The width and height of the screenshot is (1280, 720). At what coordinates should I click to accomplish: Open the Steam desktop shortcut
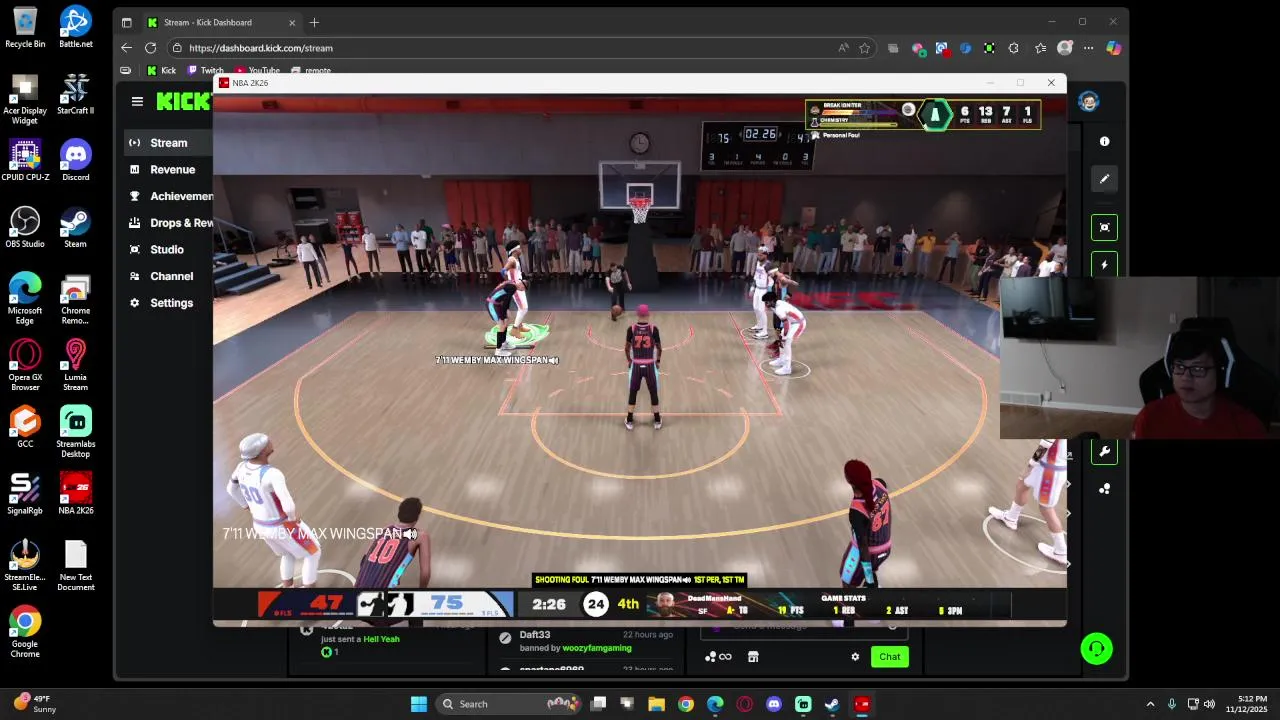tap(75, 228)
